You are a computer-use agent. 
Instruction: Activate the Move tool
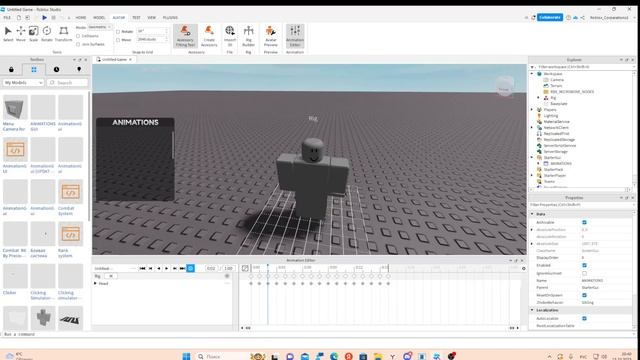click(x=20, y=33)
